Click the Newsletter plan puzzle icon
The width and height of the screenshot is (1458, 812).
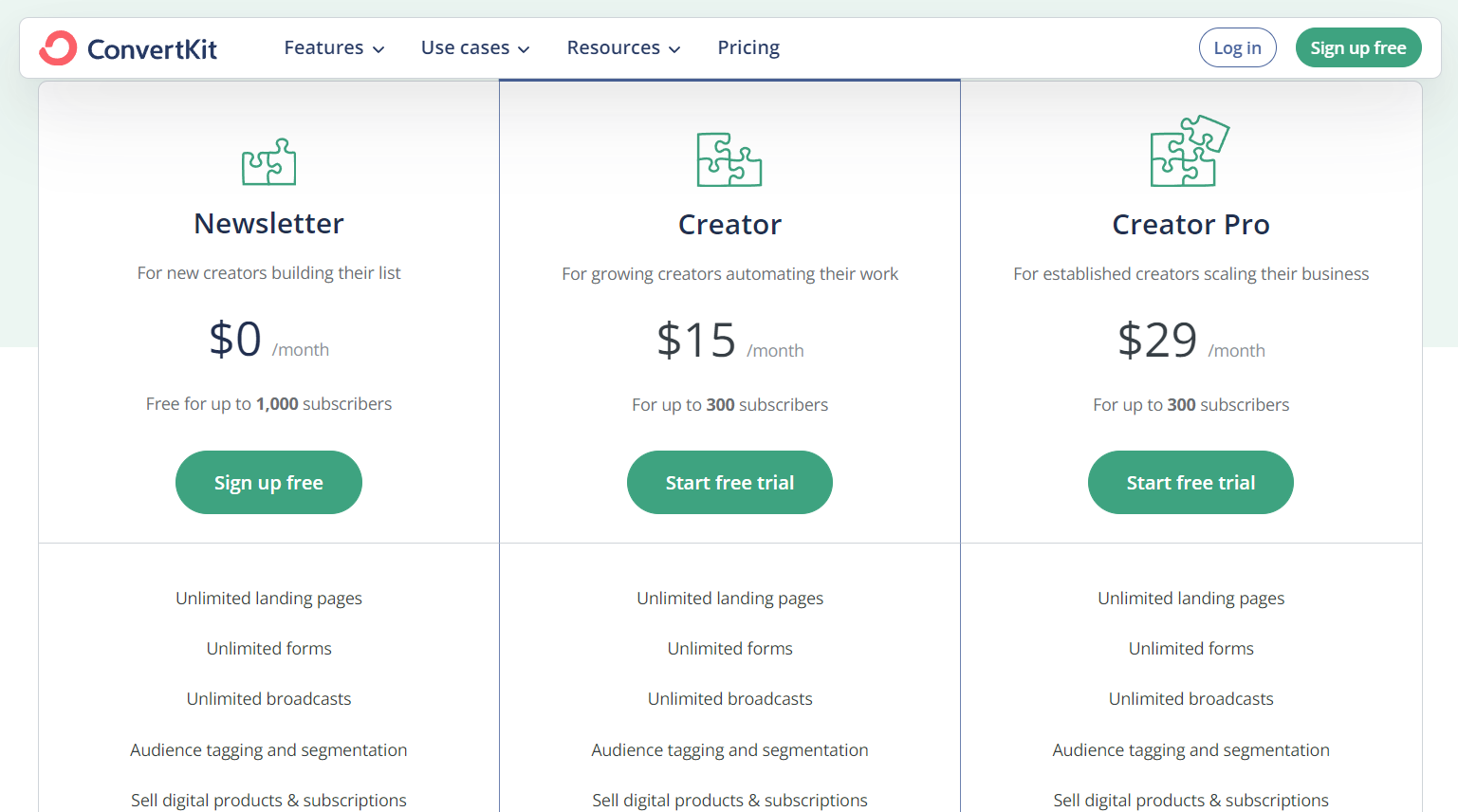(x=268, y=161)
